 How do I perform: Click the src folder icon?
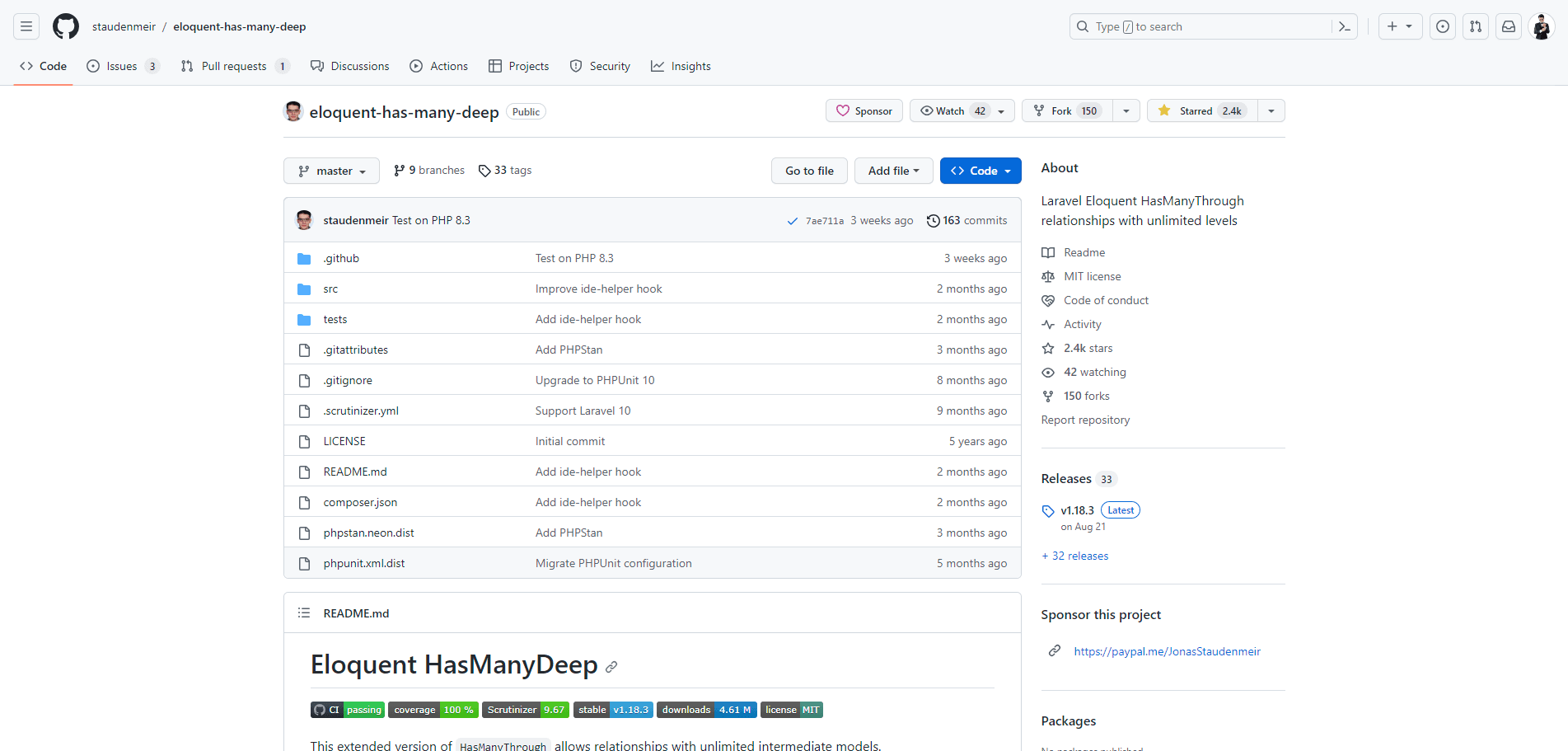[x=304, y=289]
